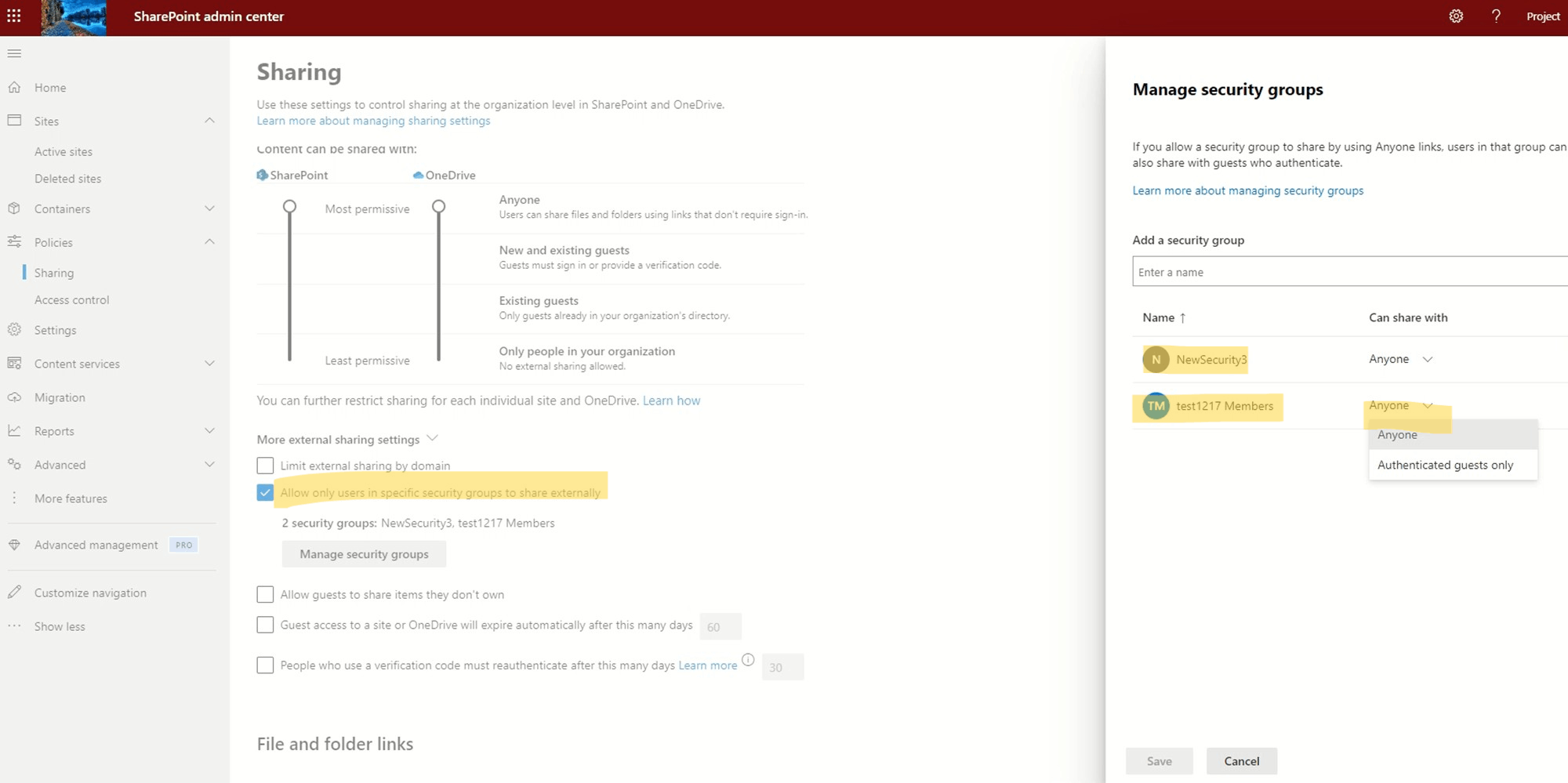Click the Advanced gears icon
This screenshot has height=783, width=1568.
[x=14, y=464]
